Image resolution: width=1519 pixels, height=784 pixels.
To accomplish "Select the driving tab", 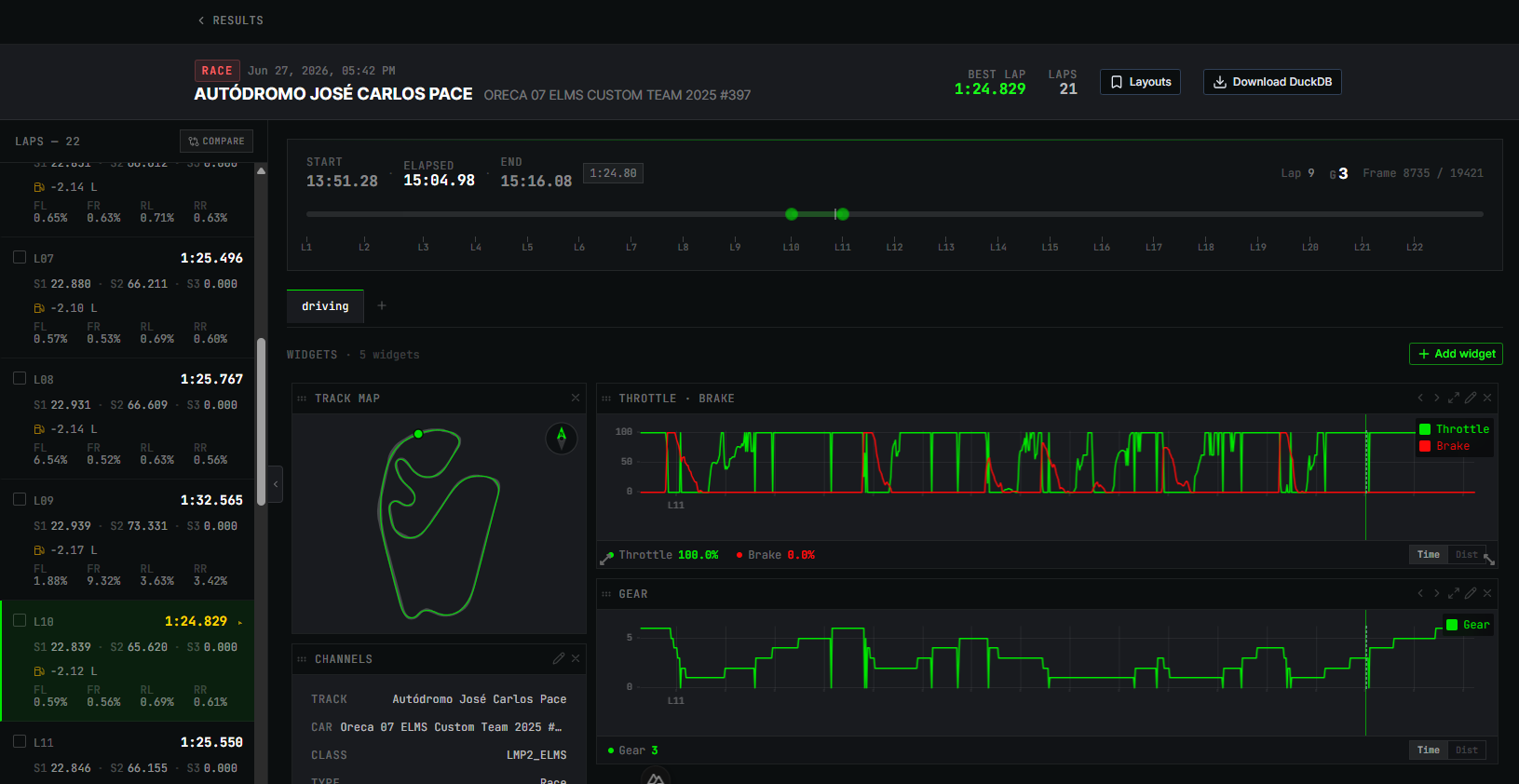I will click(325, 306).
